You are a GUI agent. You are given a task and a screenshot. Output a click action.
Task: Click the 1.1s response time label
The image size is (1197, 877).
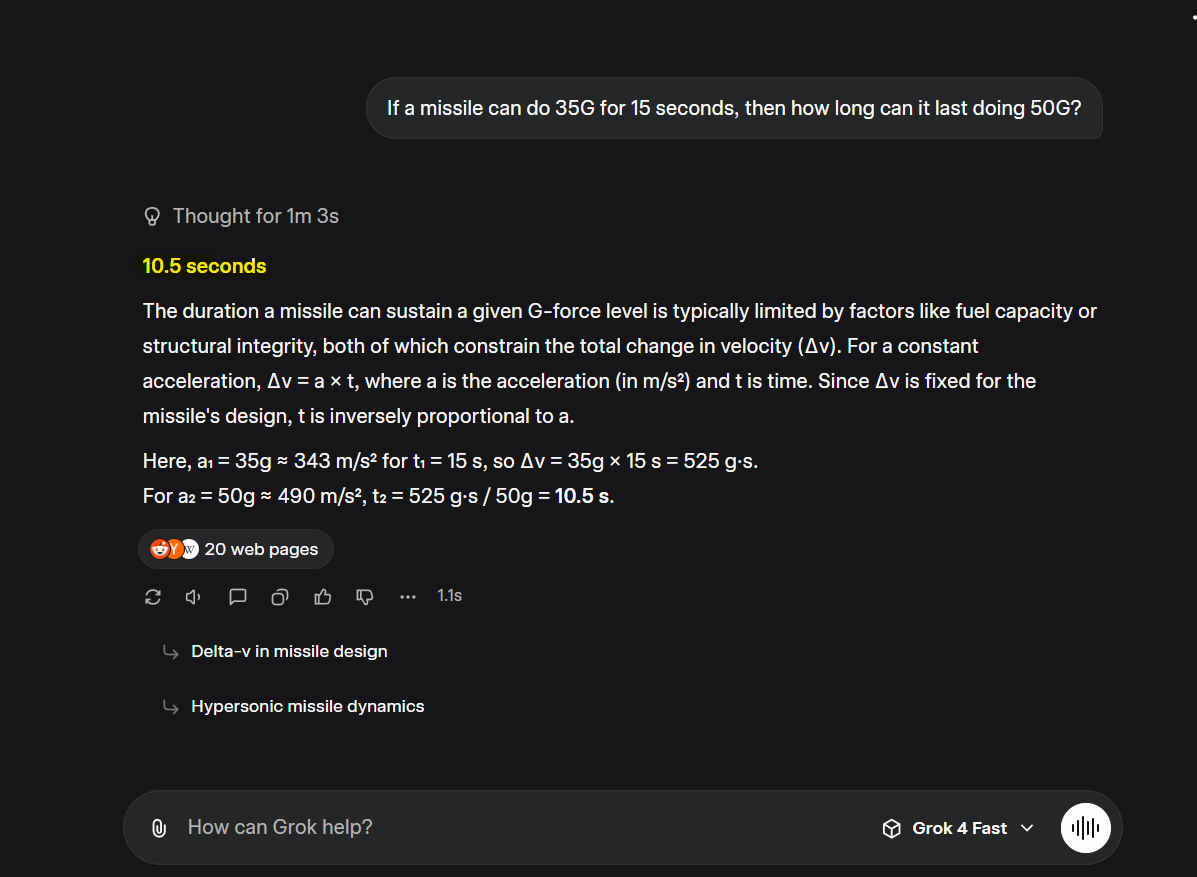pyautogui.click(x=449, y=596)
